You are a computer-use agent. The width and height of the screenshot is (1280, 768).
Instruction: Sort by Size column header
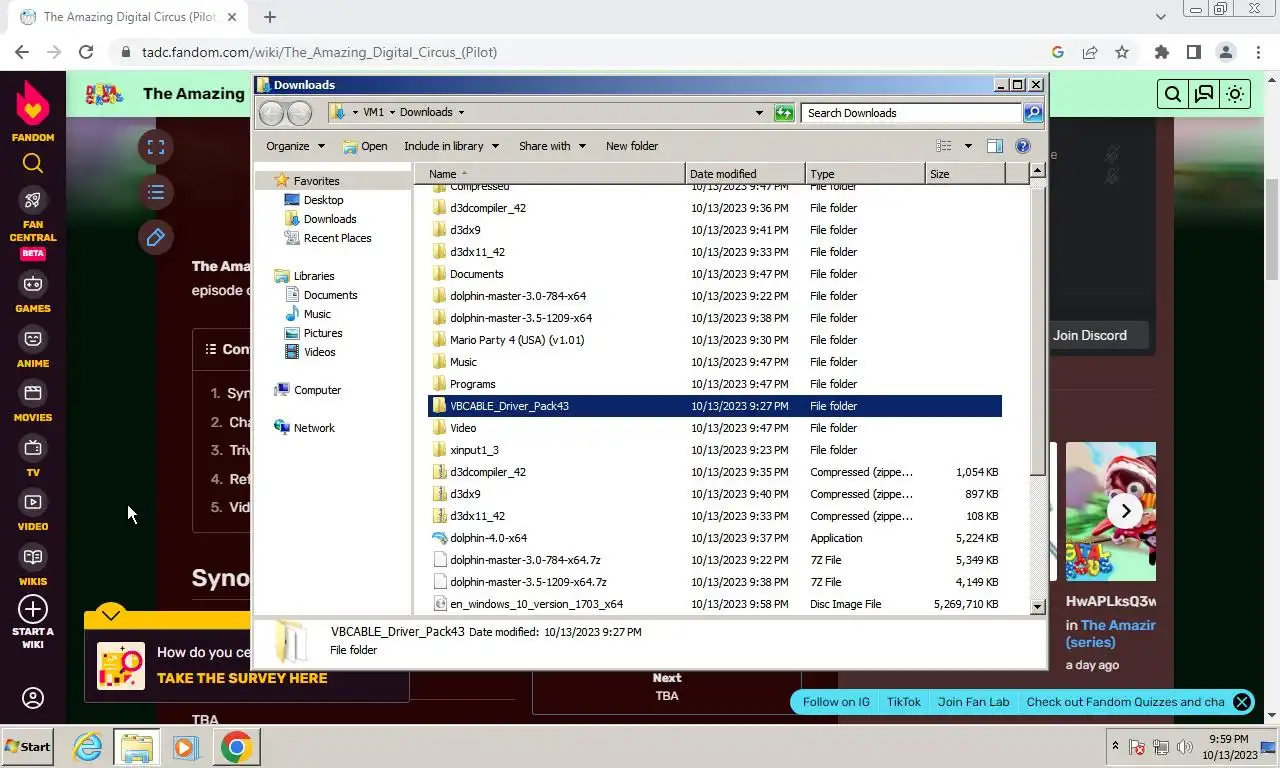(965, 174)
